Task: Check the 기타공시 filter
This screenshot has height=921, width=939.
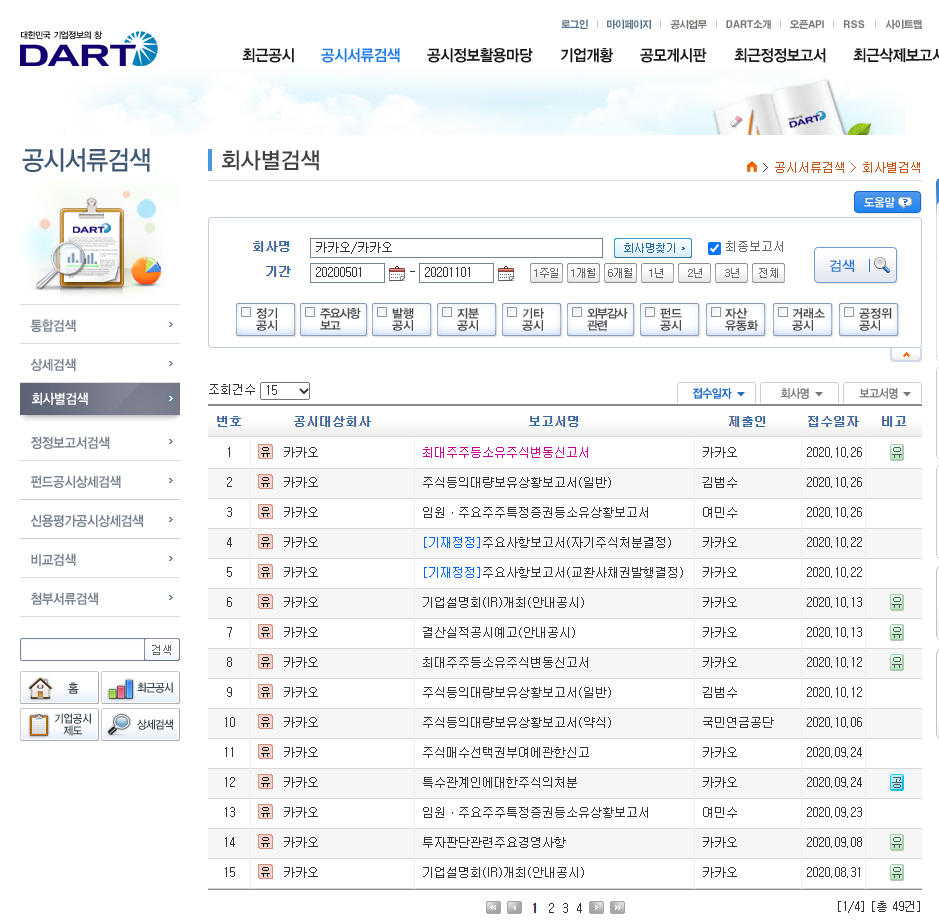Action: (x=512, y=312)
